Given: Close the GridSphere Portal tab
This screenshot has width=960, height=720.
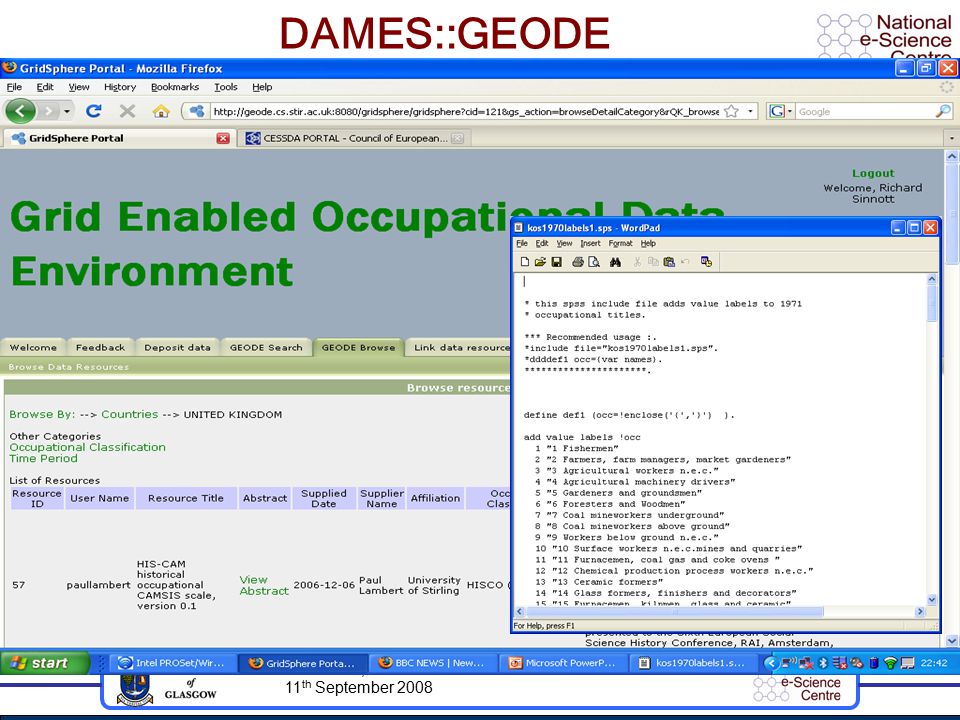Looking at the screenshot, I should point(223,138).
